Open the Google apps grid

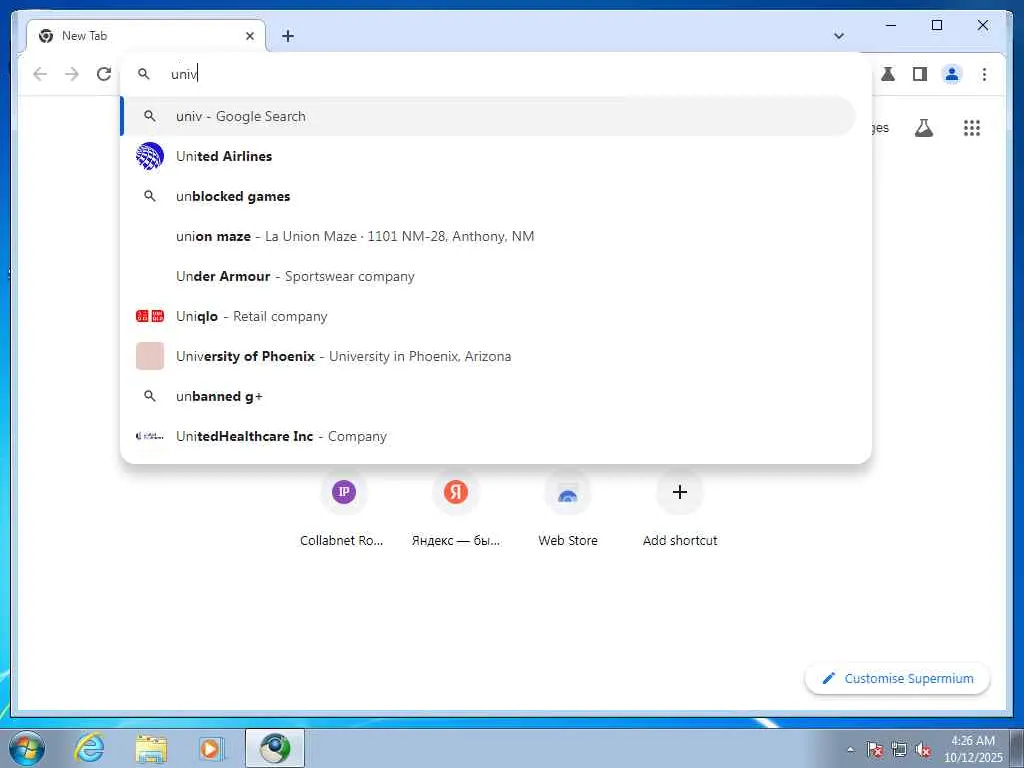point(972,128)
